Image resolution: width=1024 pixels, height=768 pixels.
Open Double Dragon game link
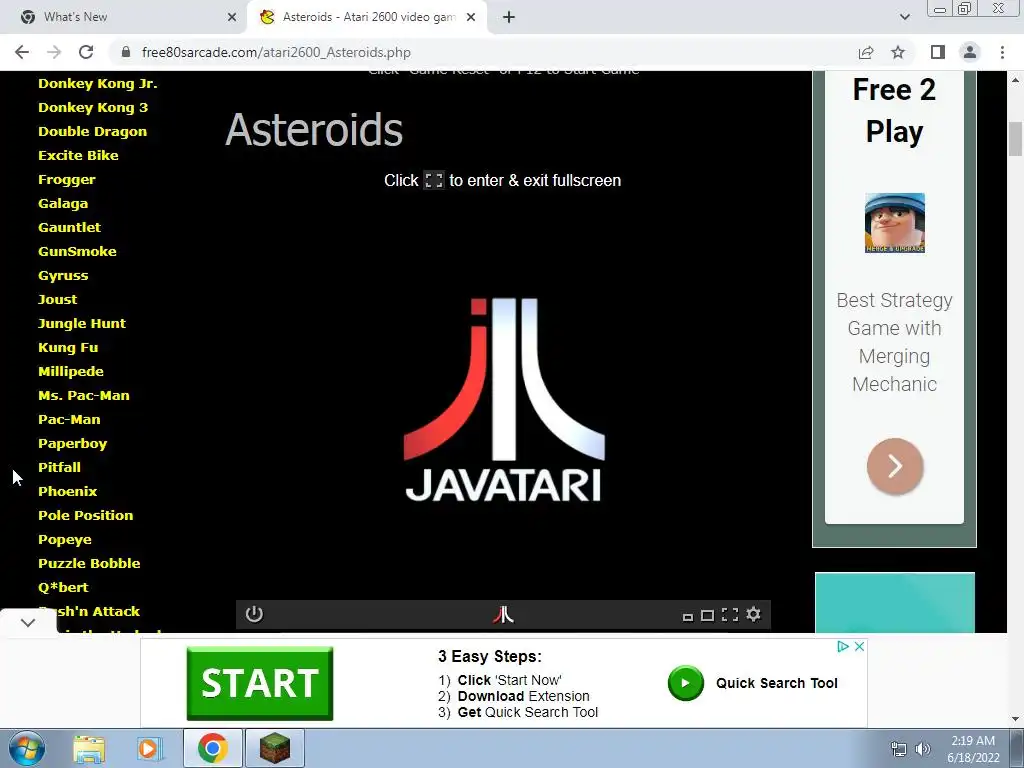92,131
